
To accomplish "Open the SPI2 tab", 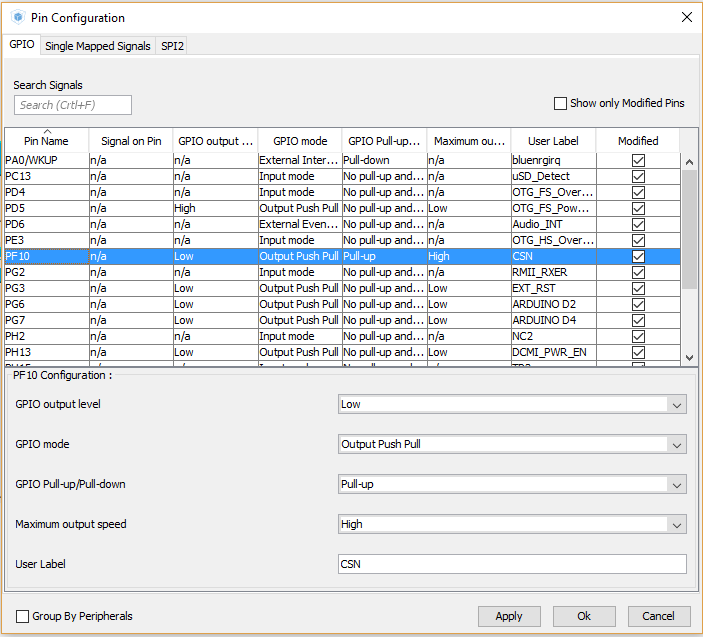I will pos(172,46).
